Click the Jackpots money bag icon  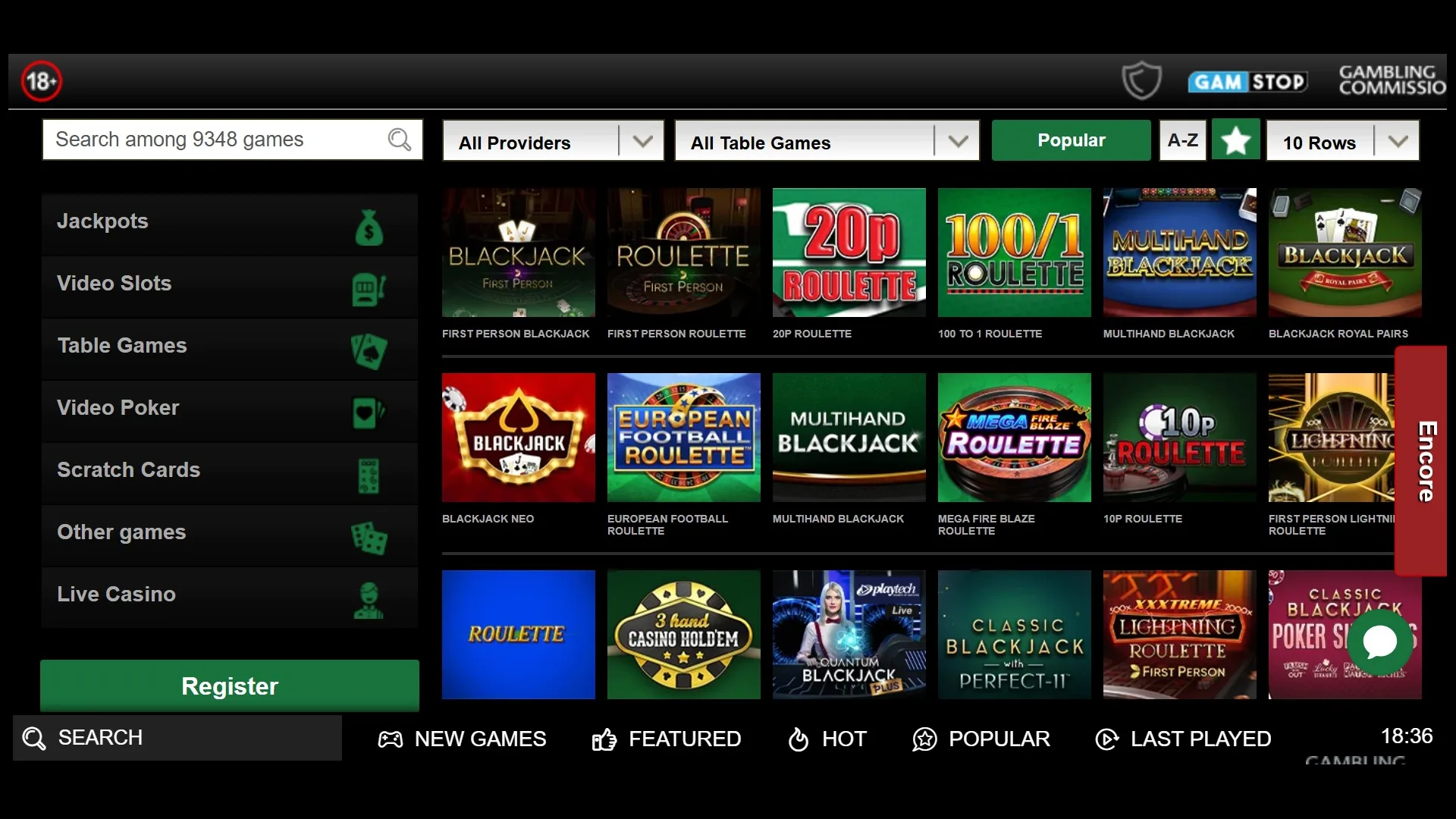(x=369, y=227)
